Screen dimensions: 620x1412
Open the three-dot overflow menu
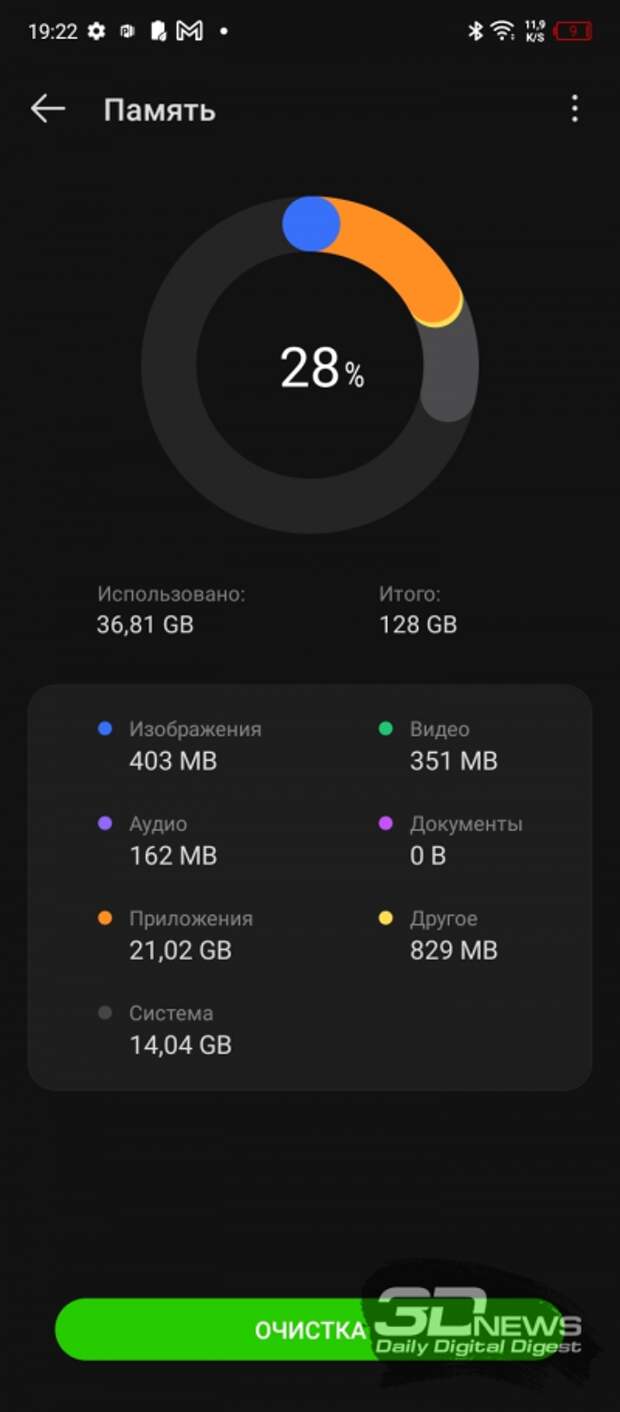(x=574, y=109)
